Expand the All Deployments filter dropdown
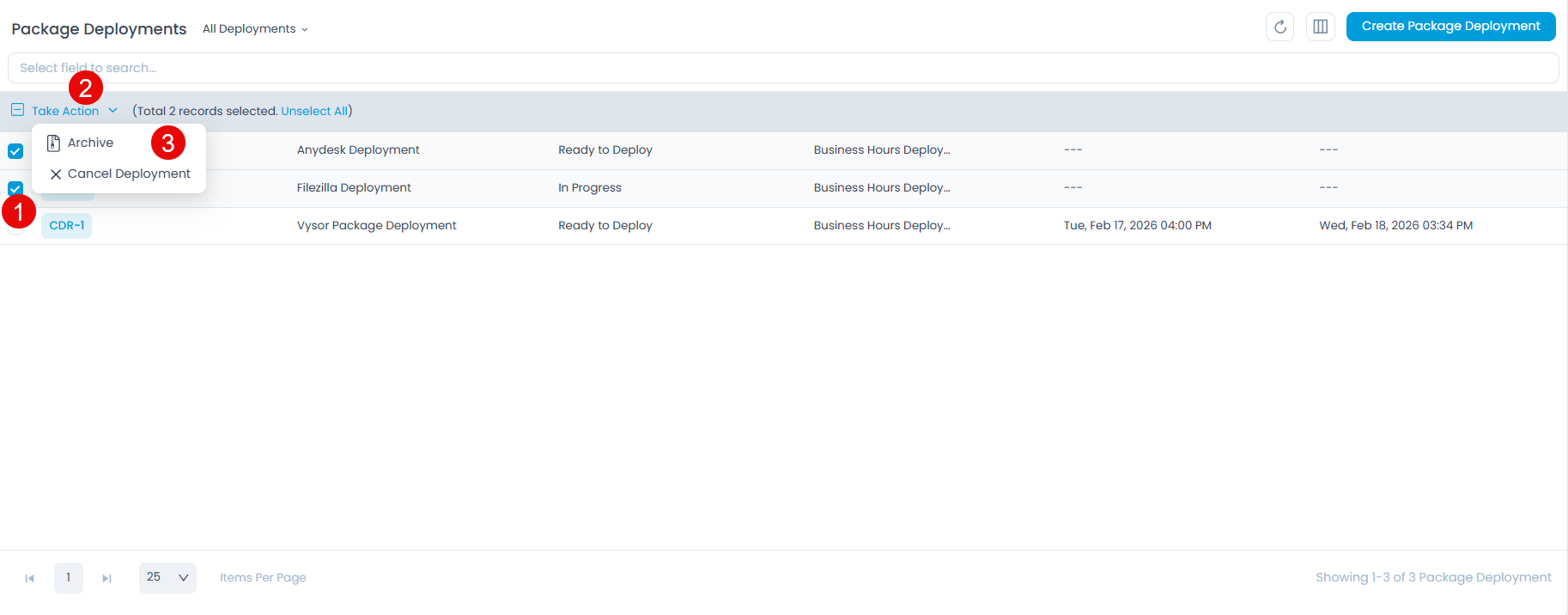 pos(255,29)
